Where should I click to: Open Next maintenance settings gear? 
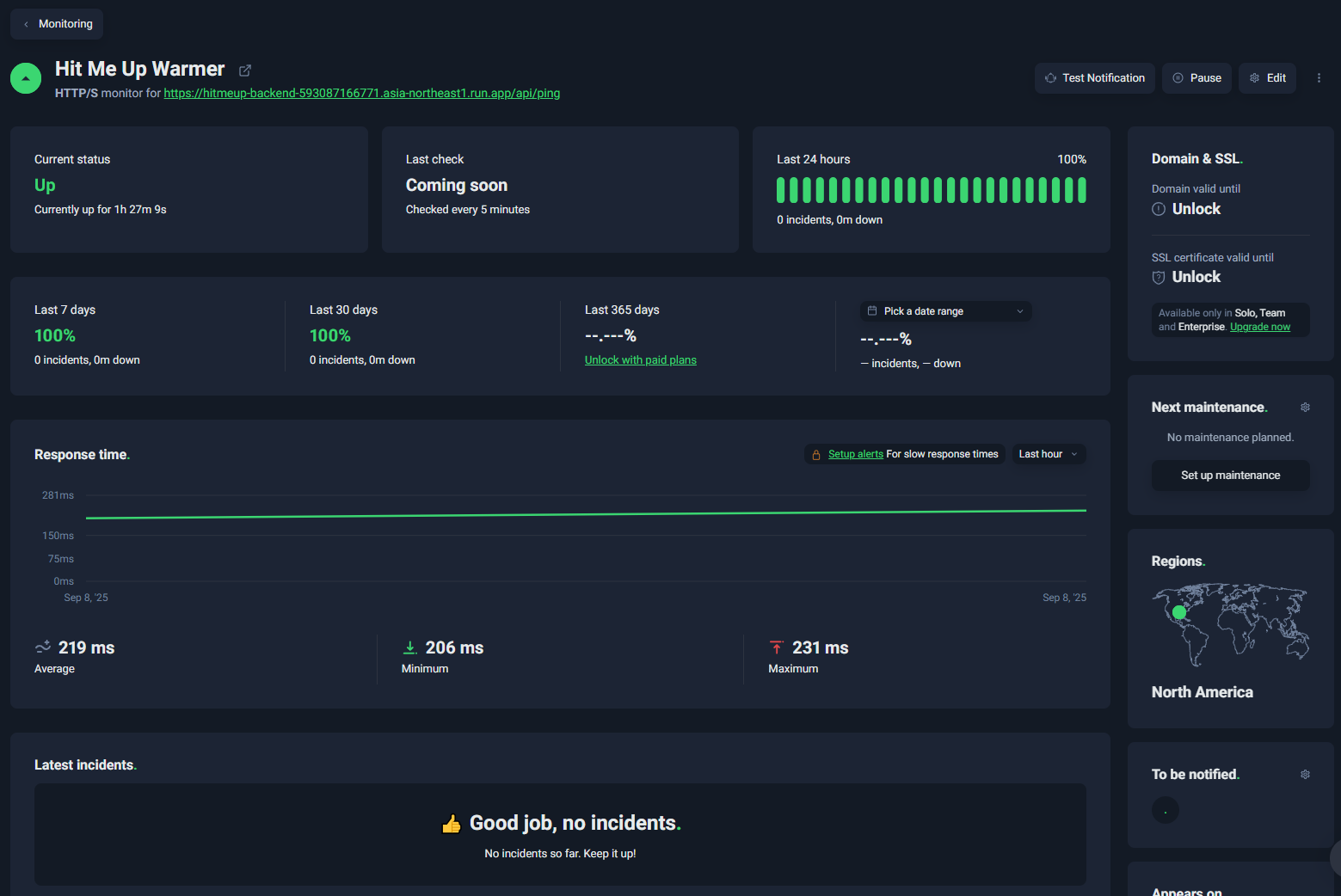1305,408
